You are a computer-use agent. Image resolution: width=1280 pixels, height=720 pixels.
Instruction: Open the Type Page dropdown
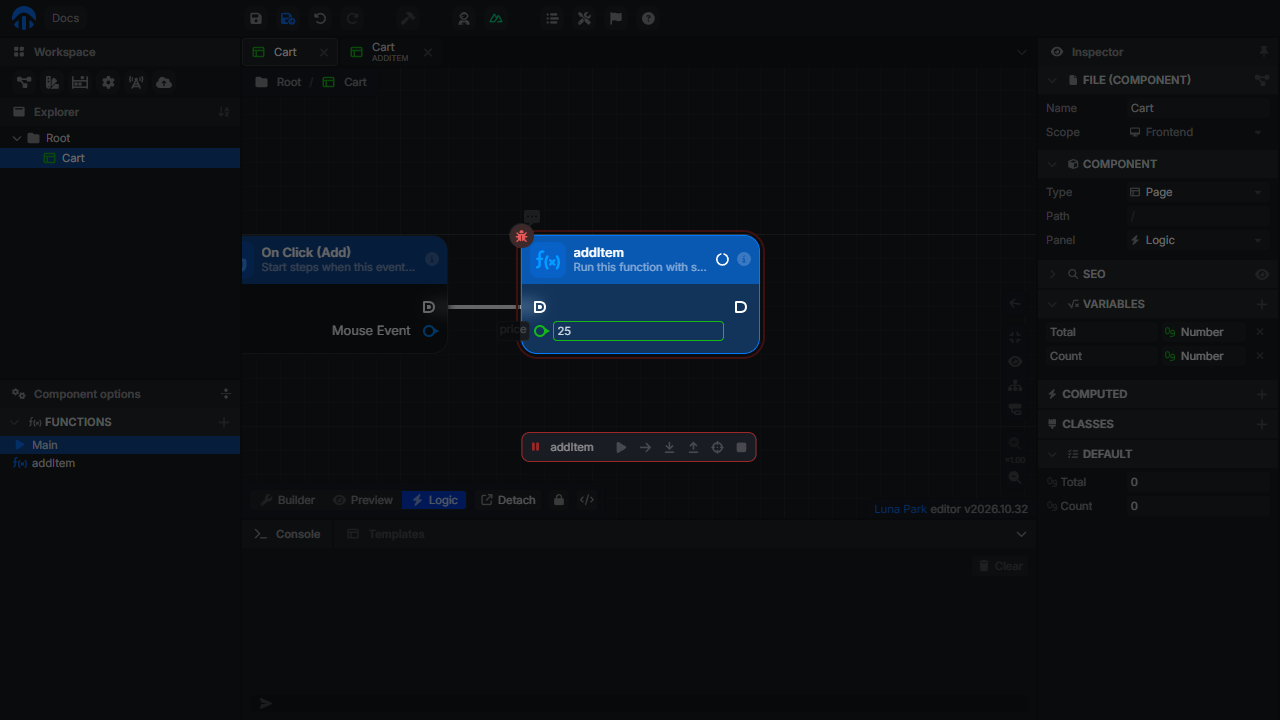tap(1196, 192)
